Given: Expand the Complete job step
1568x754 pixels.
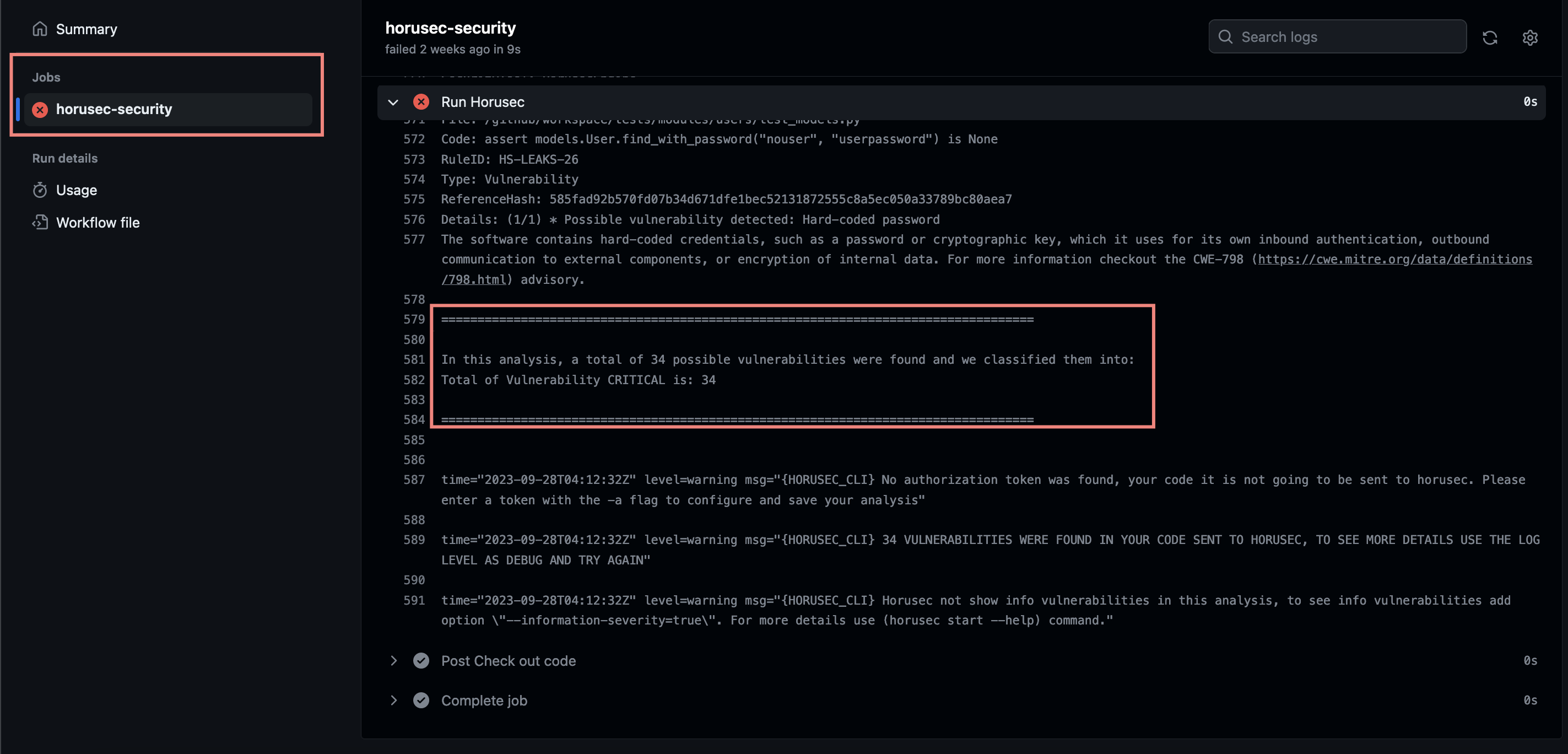Looking at the screenshot, I should (393, 701).
